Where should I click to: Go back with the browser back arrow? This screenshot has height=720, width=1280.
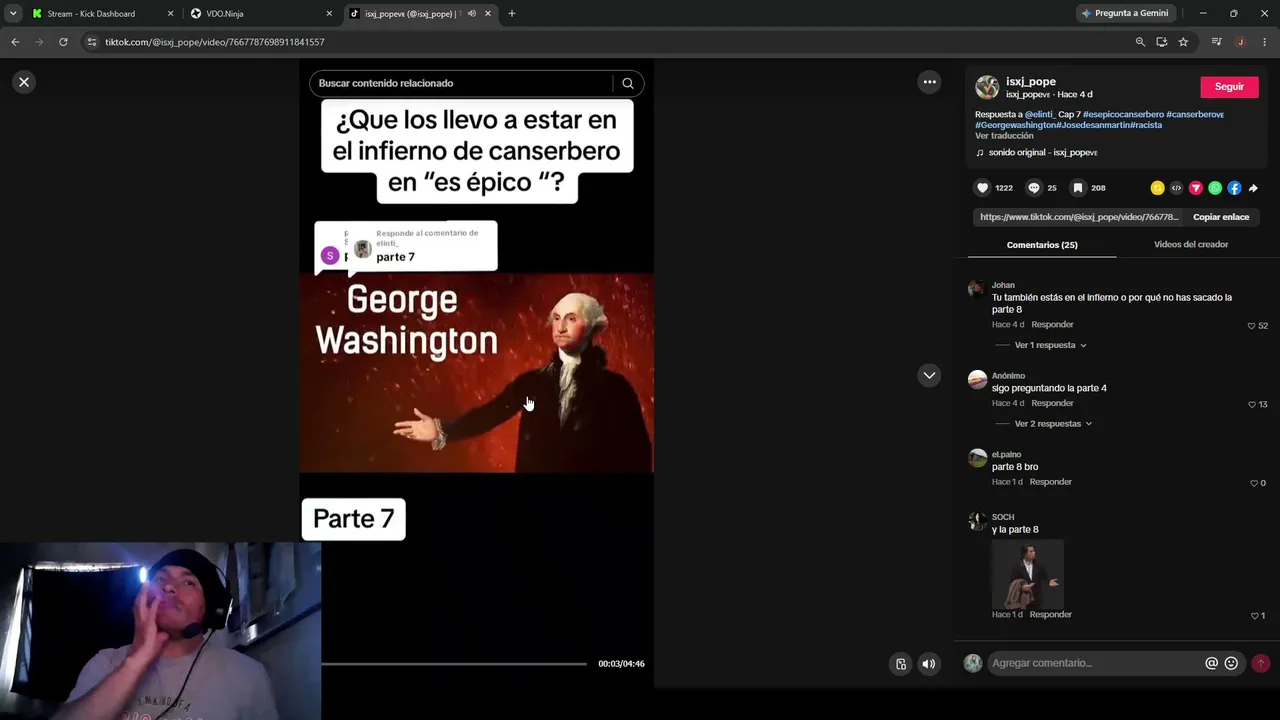15,42
